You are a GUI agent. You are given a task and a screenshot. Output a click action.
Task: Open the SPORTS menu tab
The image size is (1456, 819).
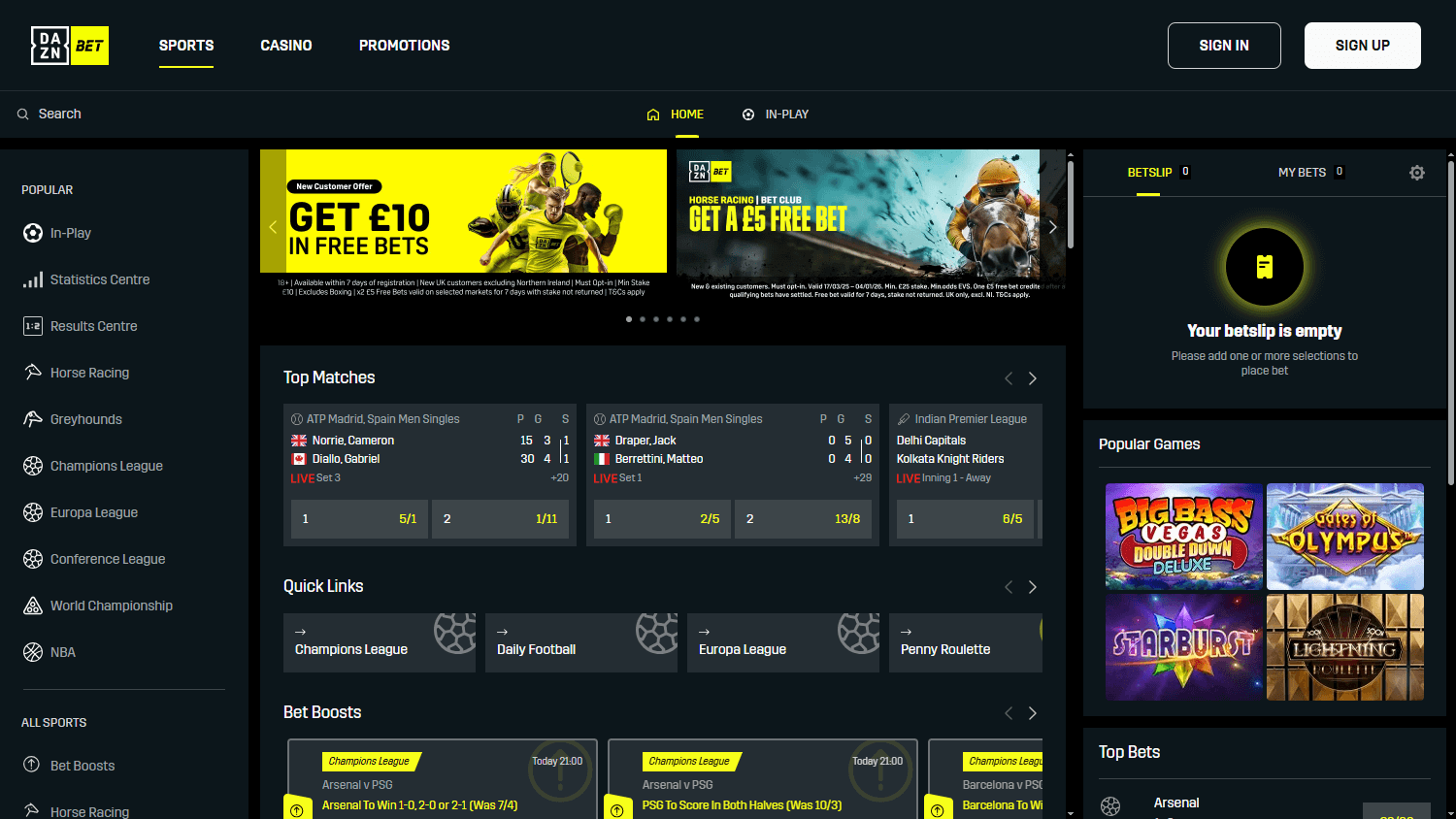[x=186, y=46]
